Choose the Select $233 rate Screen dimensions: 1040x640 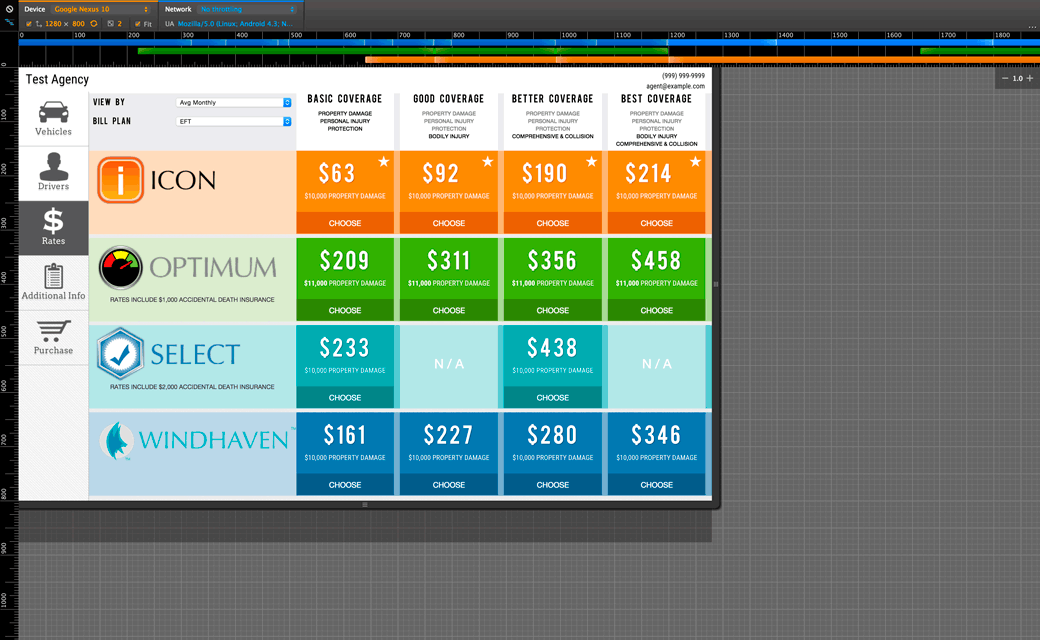345,398
